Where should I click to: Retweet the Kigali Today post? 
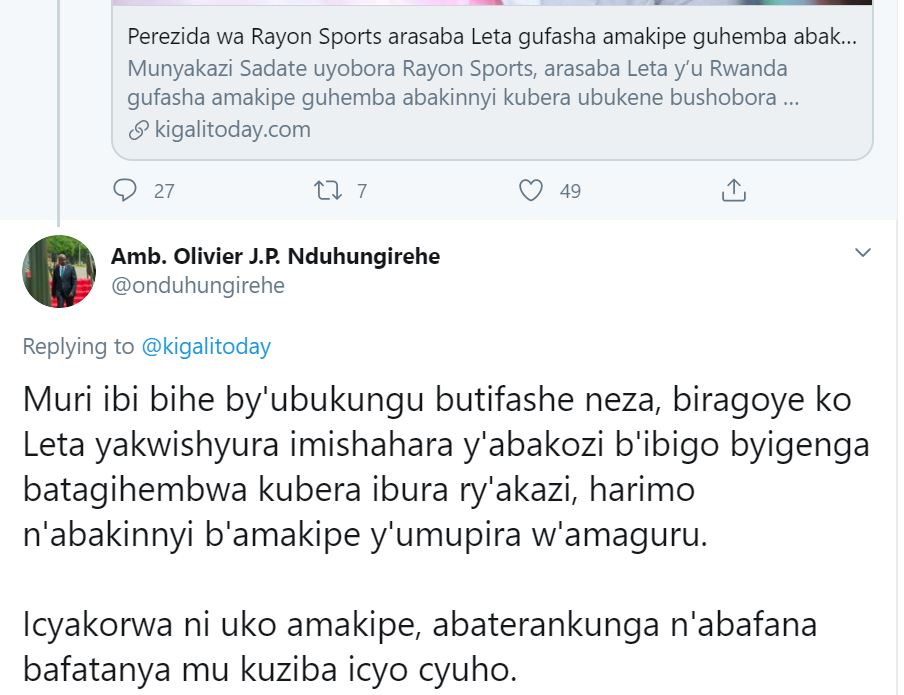coord(328,190)
